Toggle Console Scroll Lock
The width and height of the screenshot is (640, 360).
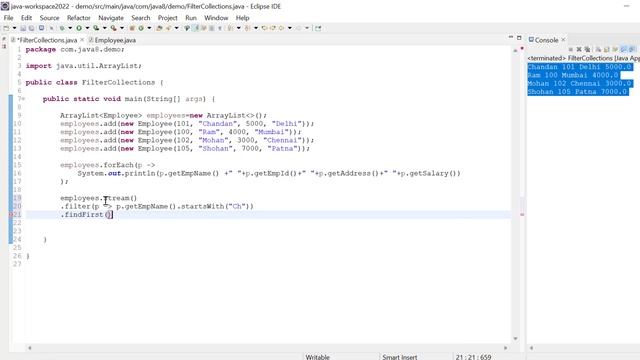606,50
